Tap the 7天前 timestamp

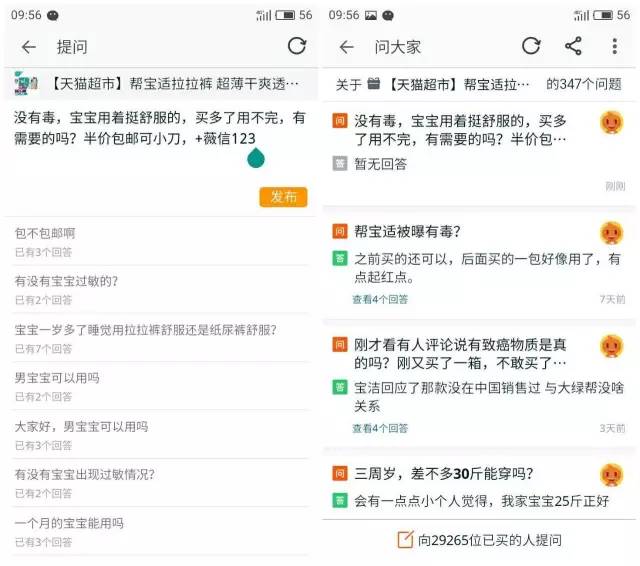(612, 299)
